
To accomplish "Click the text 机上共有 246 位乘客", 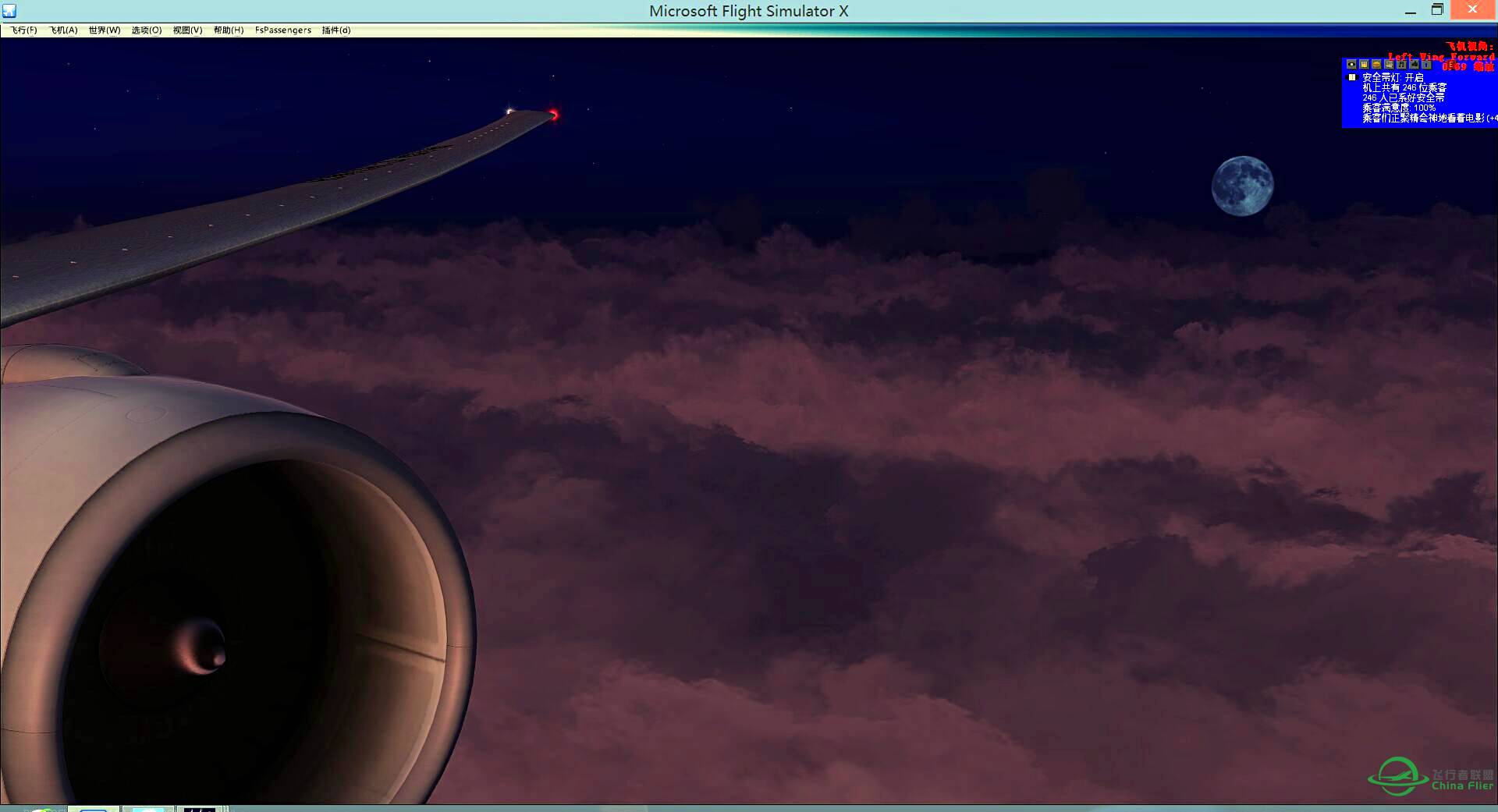I will (x=1404, y=87).
